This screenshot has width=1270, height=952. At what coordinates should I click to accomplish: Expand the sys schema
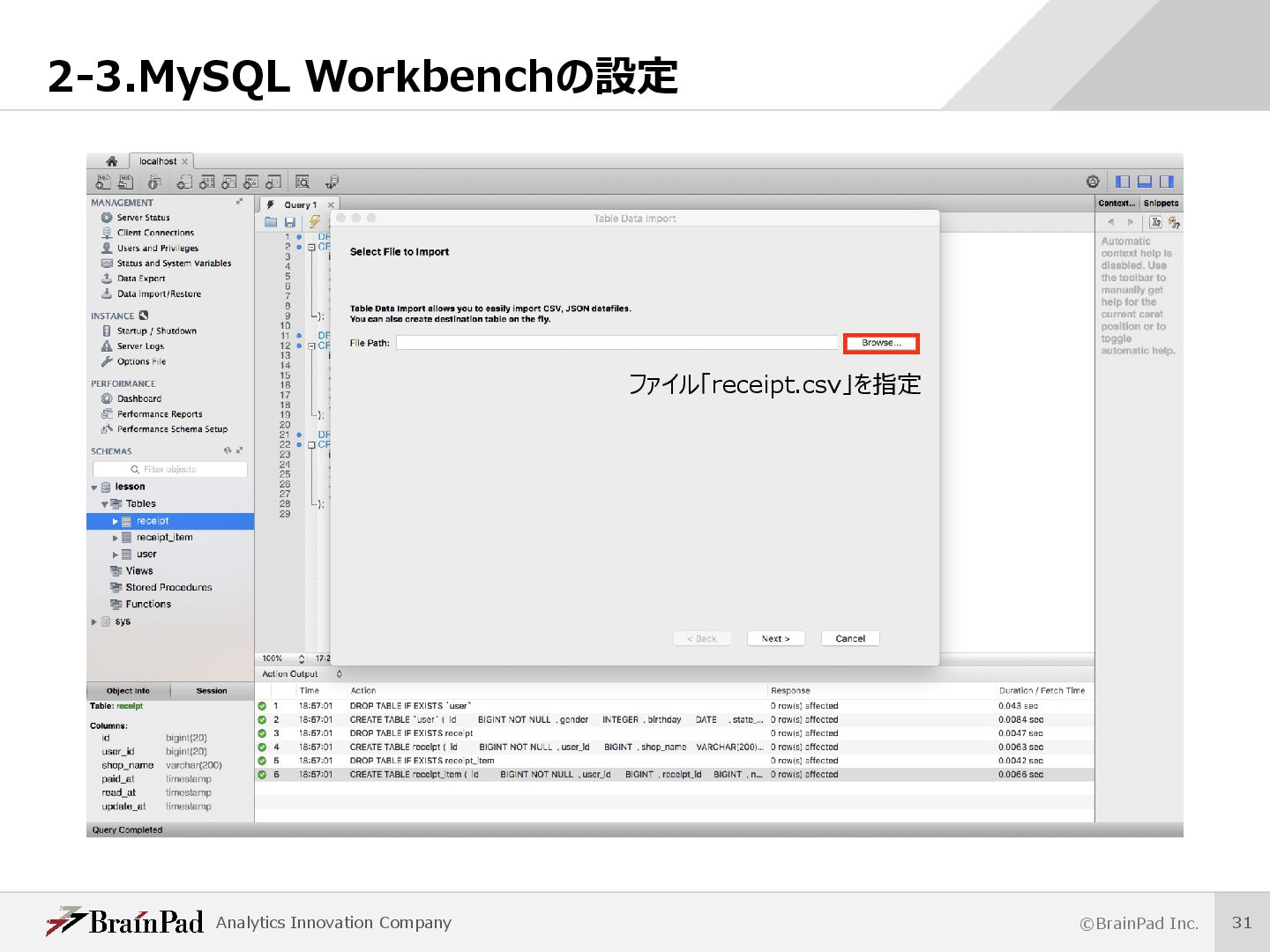point(94,622)
